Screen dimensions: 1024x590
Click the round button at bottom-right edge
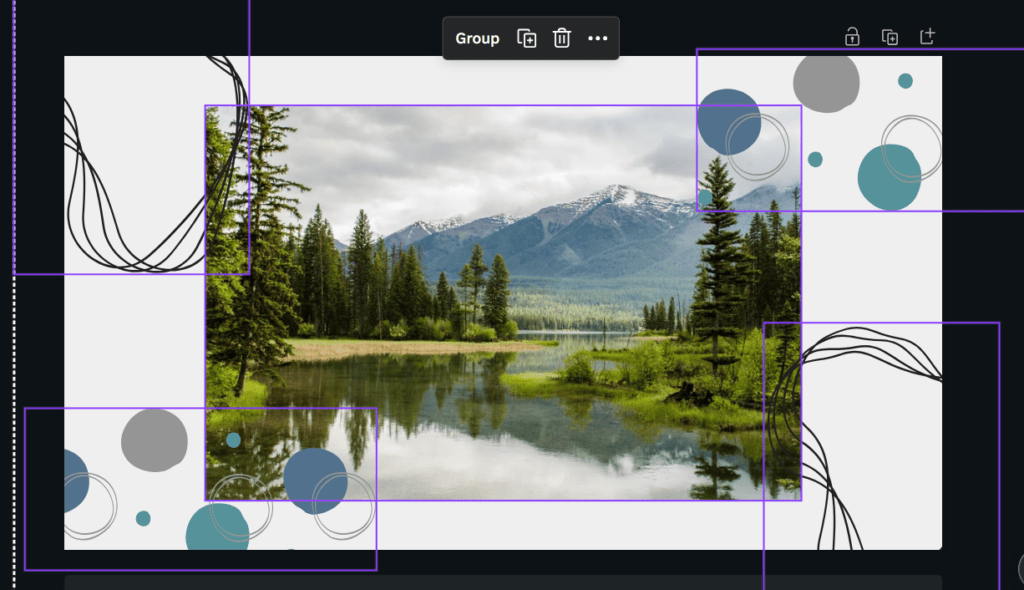[1018, 569]
